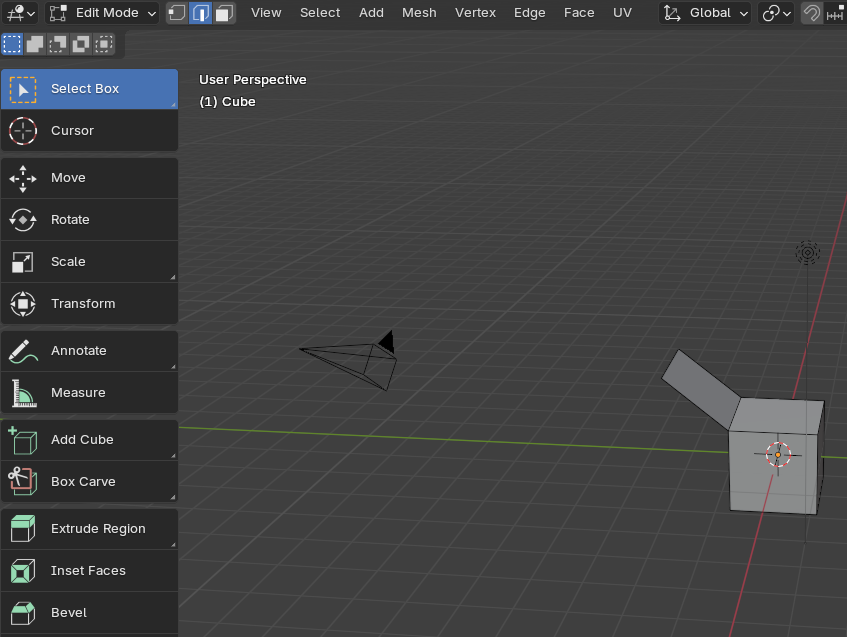
Task: Open the snapping options icon
Action: point(835,13)
